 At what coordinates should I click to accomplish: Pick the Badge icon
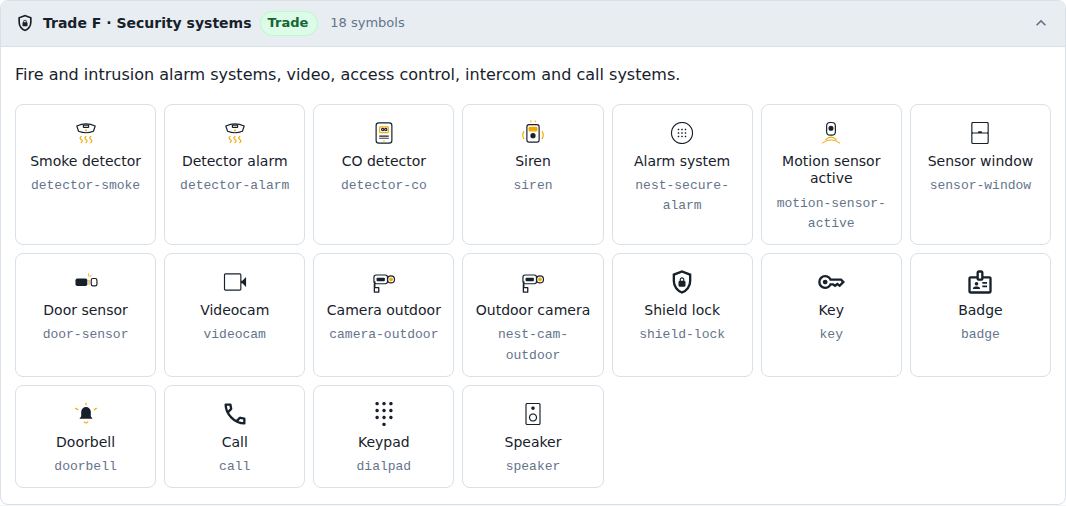pyautogui.click(x=980, y=282)
